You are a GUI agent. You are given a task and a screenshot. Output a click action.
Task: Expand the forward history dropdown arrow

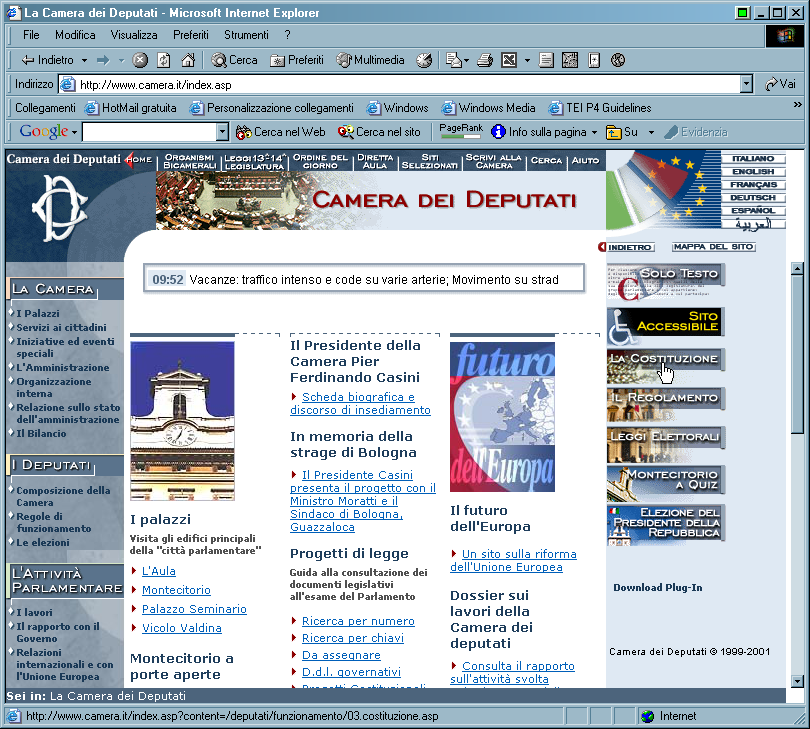(x=121, y=60)
